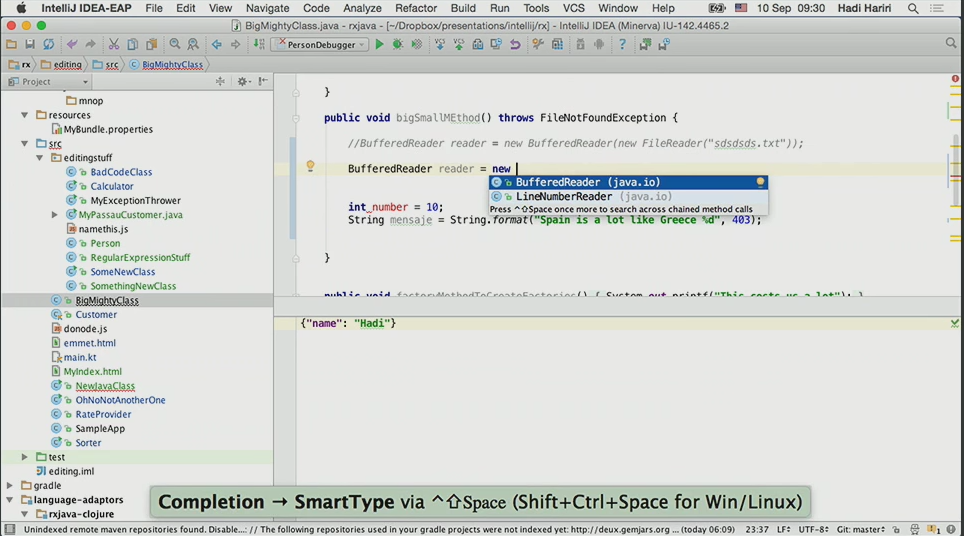The width and height of the screenshot is (964, 536).
Task: Click the Back navigation arrow
Action: [x=216, y=44]
